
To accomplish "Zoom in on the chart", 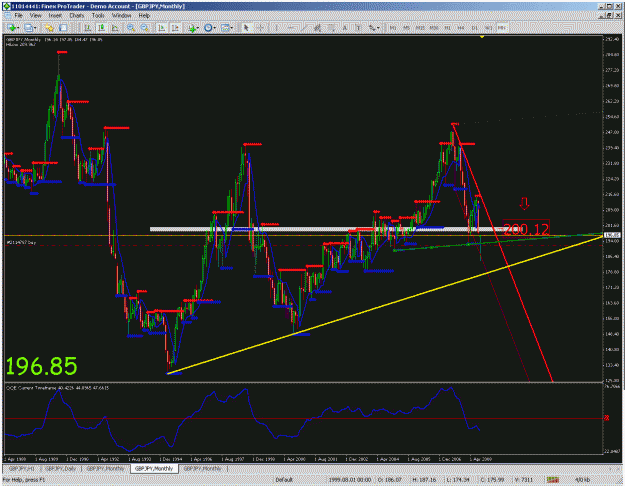I will tap(131, 28).
